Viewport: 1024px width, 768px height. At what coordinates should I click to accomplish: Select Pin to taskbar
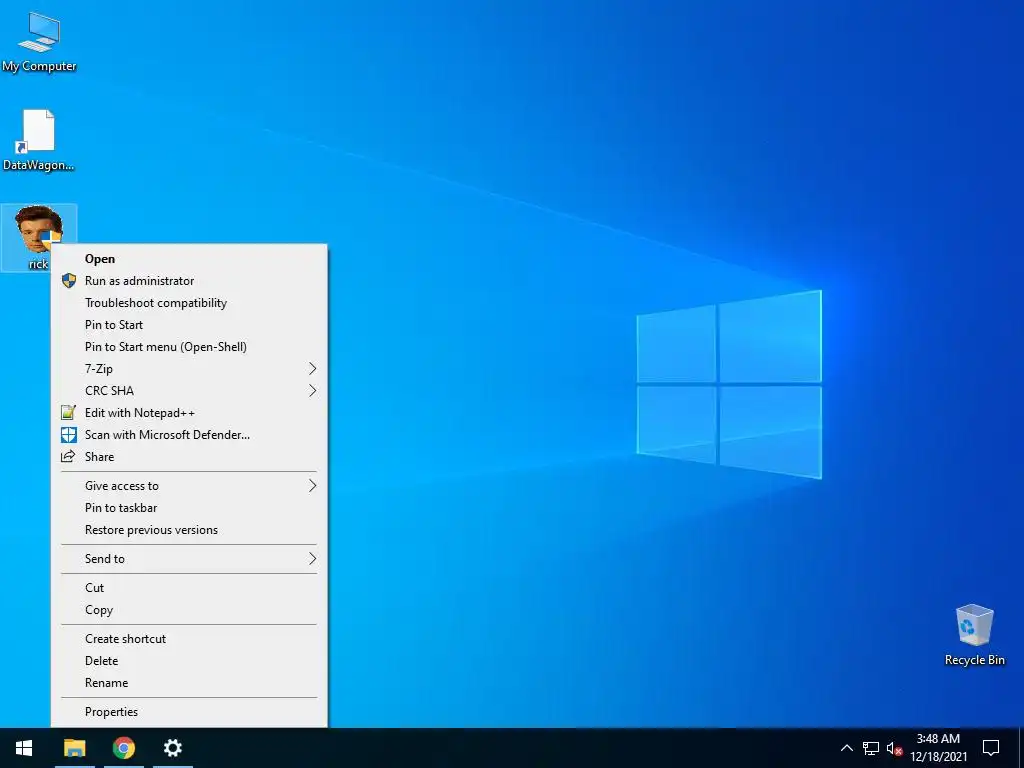(x=189, y=508)
